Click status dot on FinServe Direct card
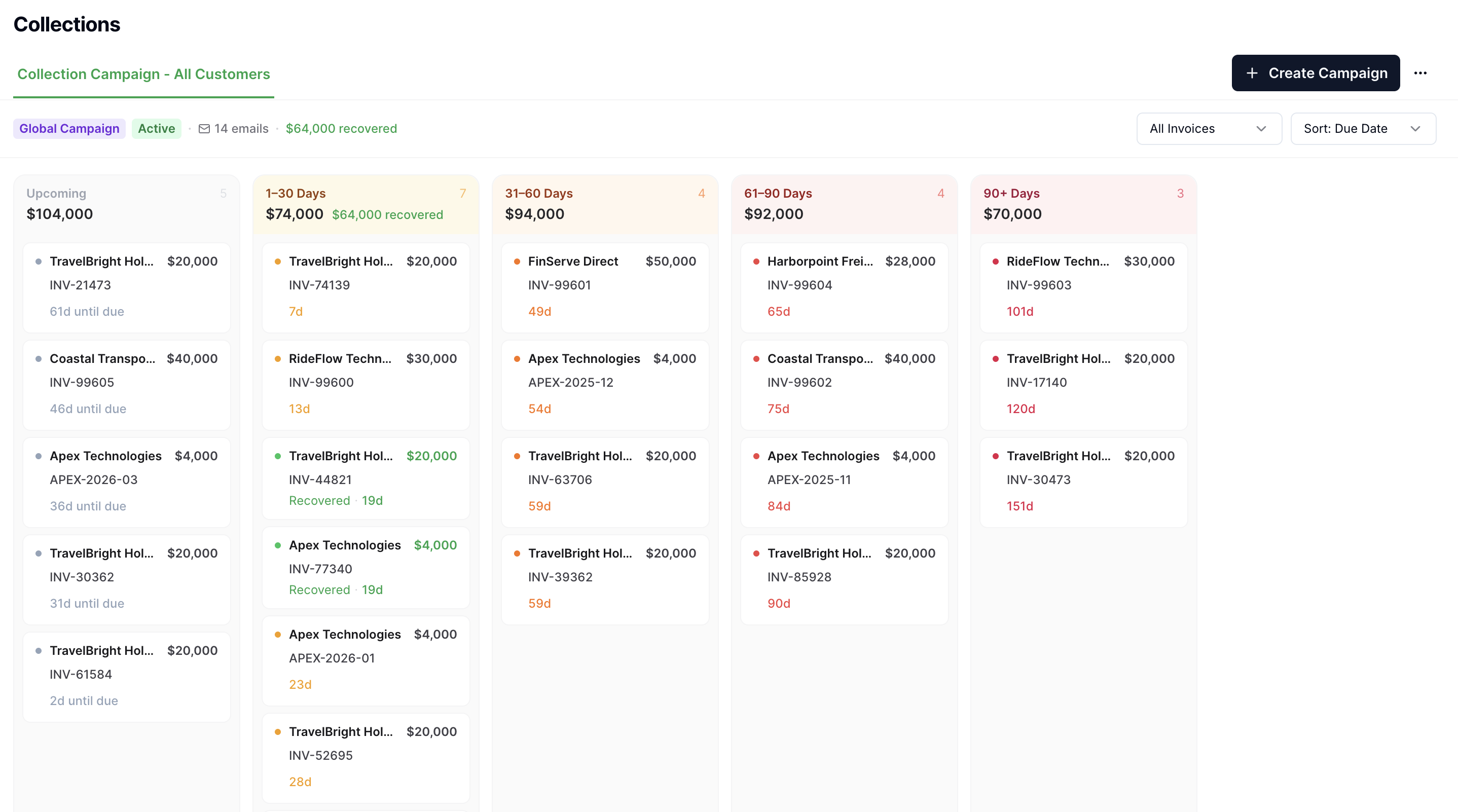 [x=517, y=262]
